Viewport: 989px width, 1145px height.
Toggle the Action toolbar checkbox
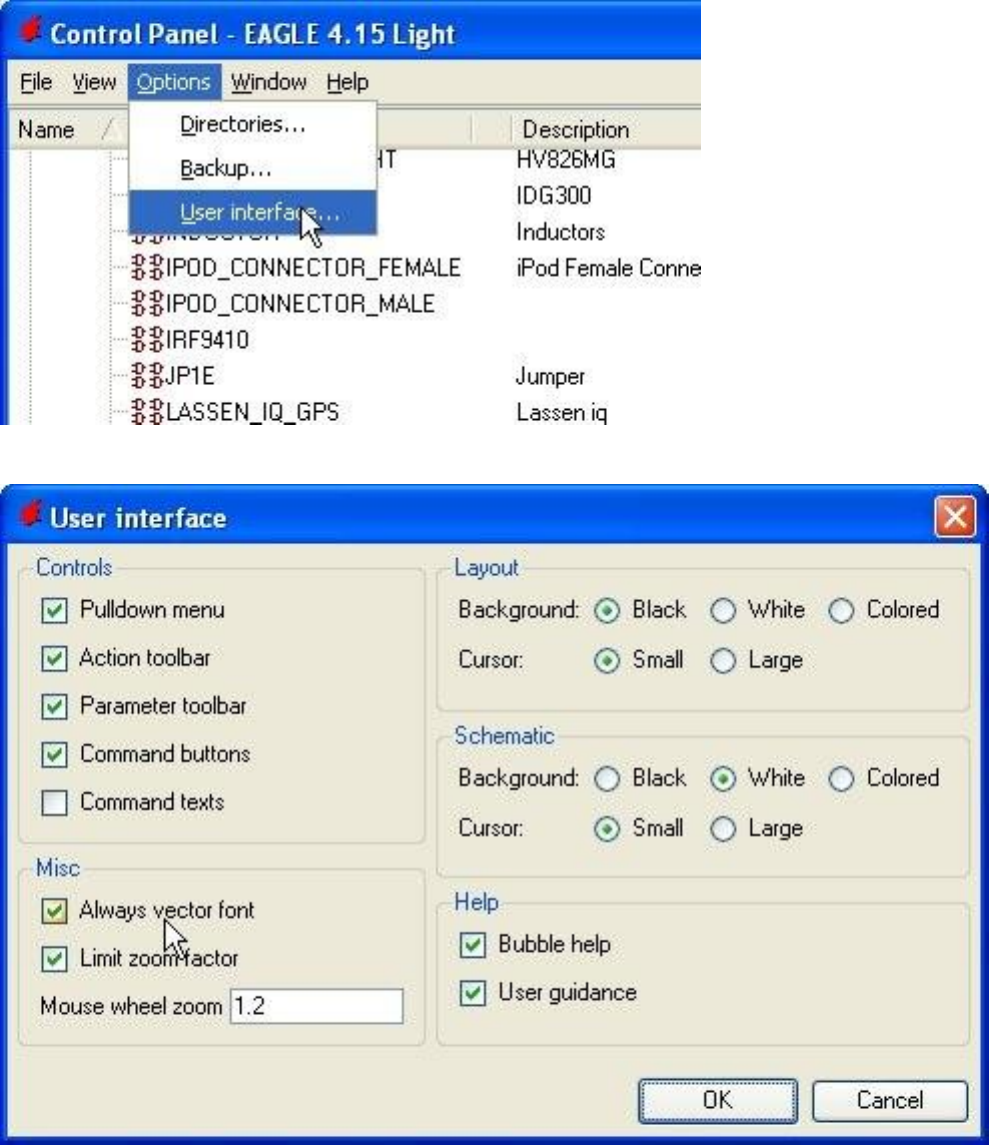(55, 659)
